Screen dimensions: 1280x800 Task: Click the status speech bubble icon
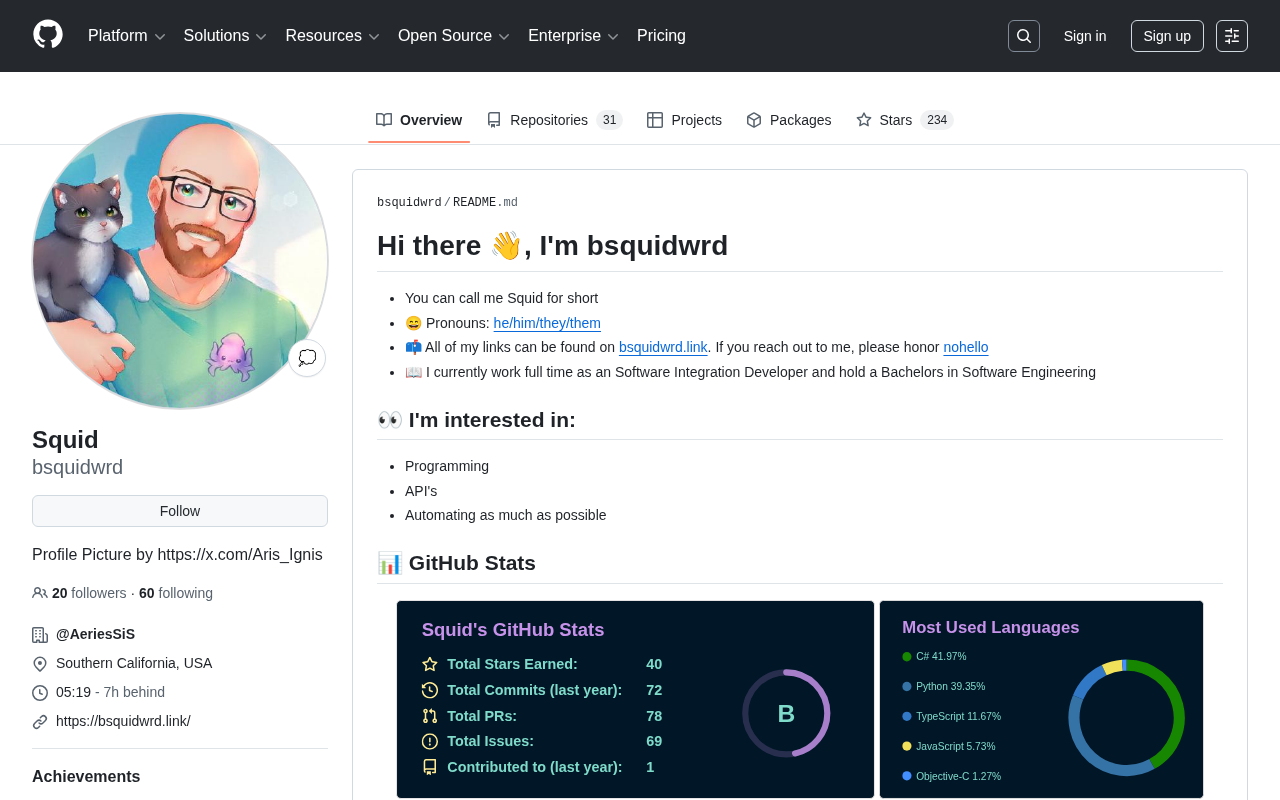[x=307, y=358]
